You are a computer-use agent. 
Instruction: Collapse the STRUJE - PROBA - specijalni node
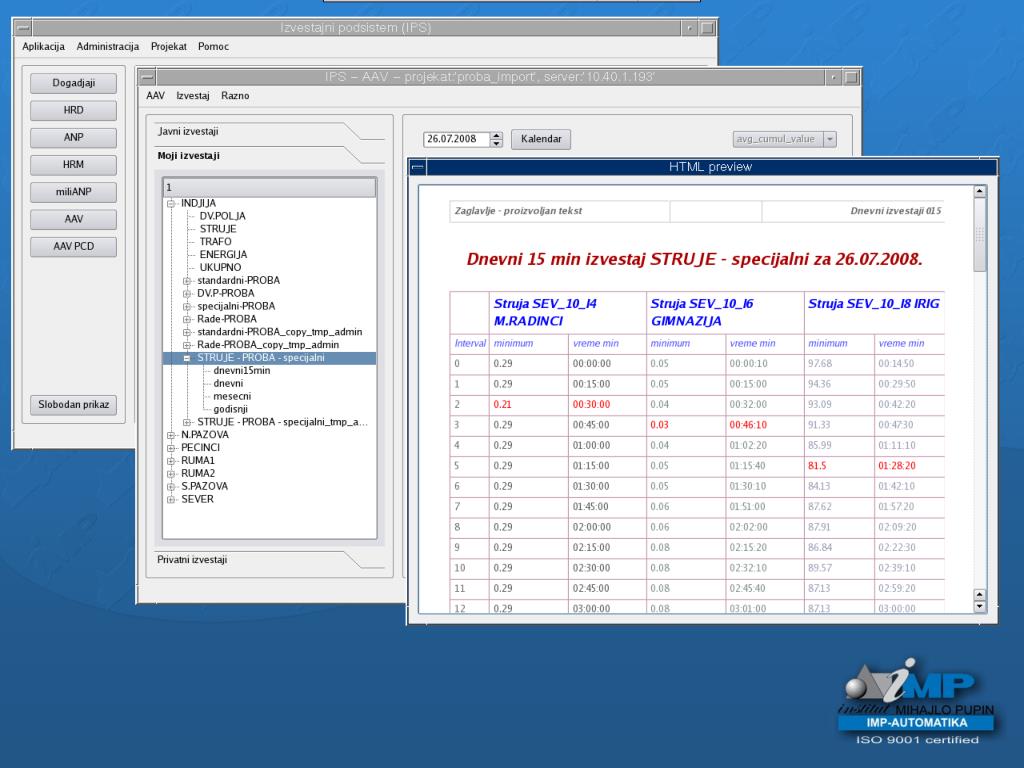pyautogui.click(x=187, y=358)
